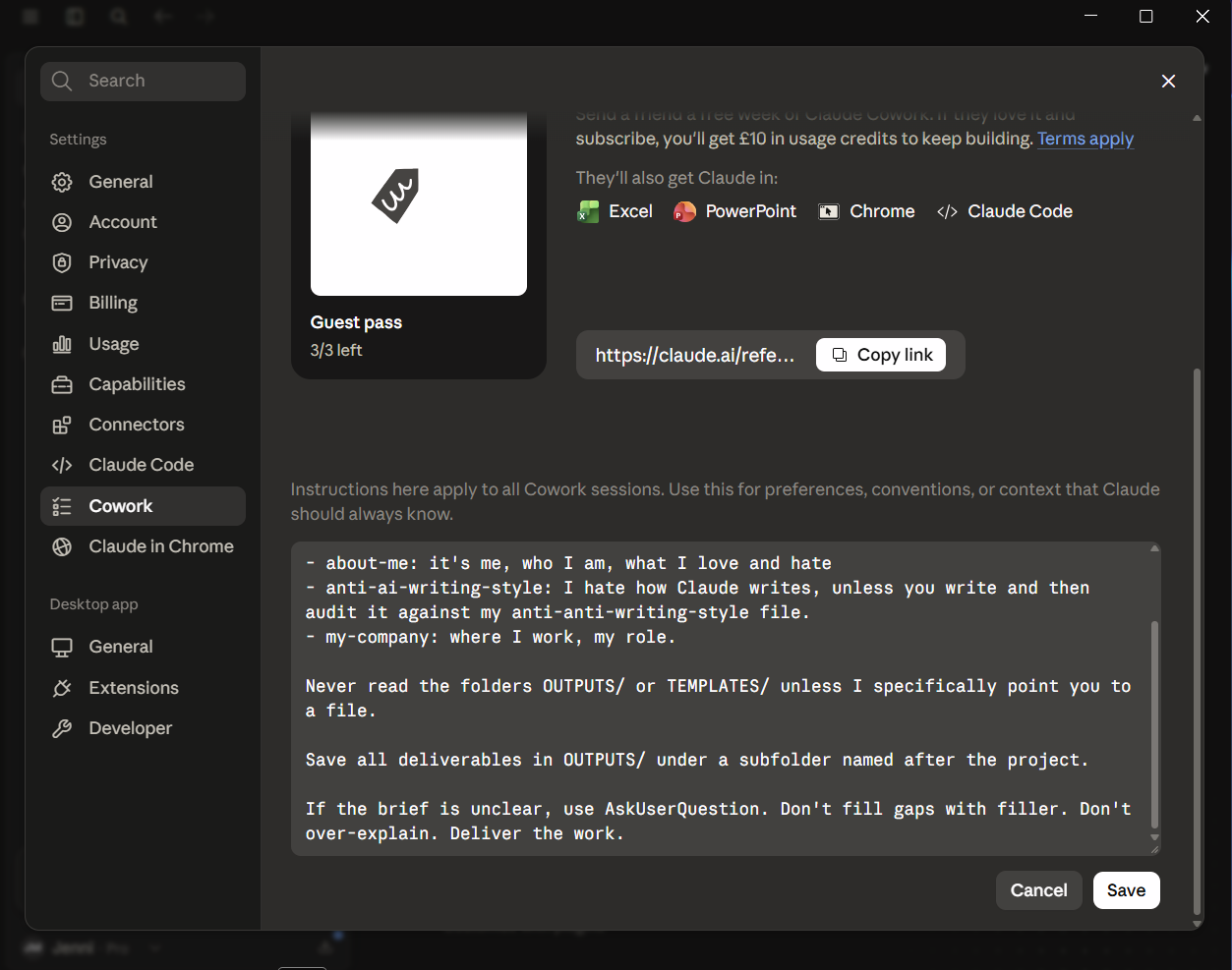Click the "3/3 left" count text
1232x970 pixels.
pyautogui.click(x=336, y=350)
